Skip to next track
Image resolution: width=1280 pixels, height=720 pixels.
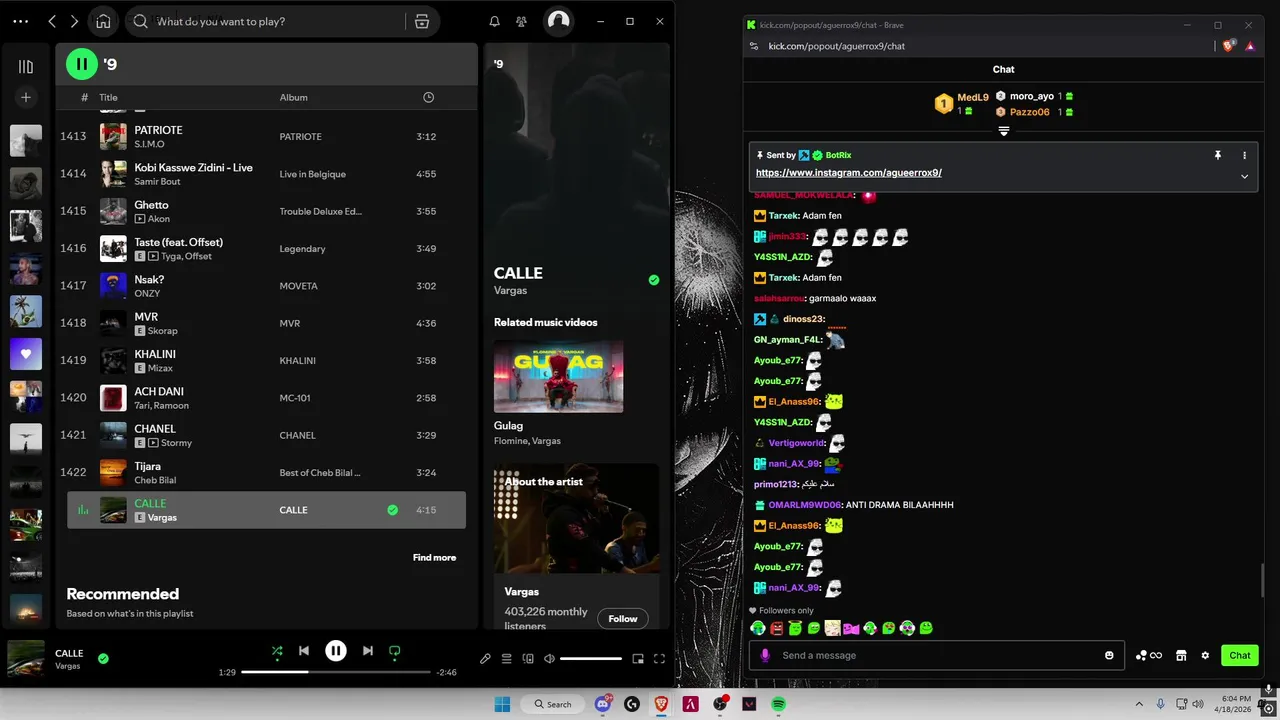[367, 651]
